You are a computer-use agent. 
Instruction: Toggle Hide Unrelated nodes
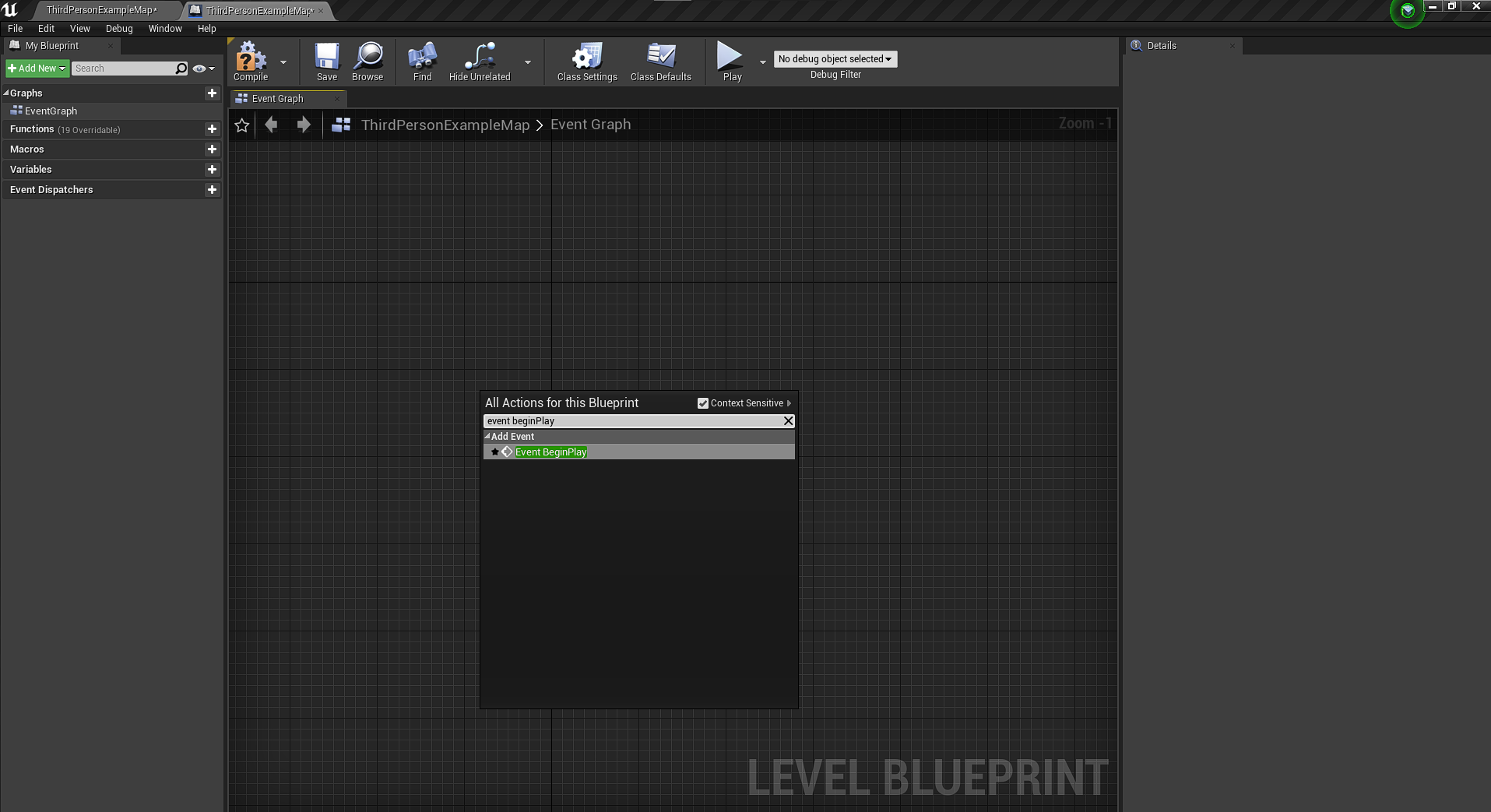point(479,57)
